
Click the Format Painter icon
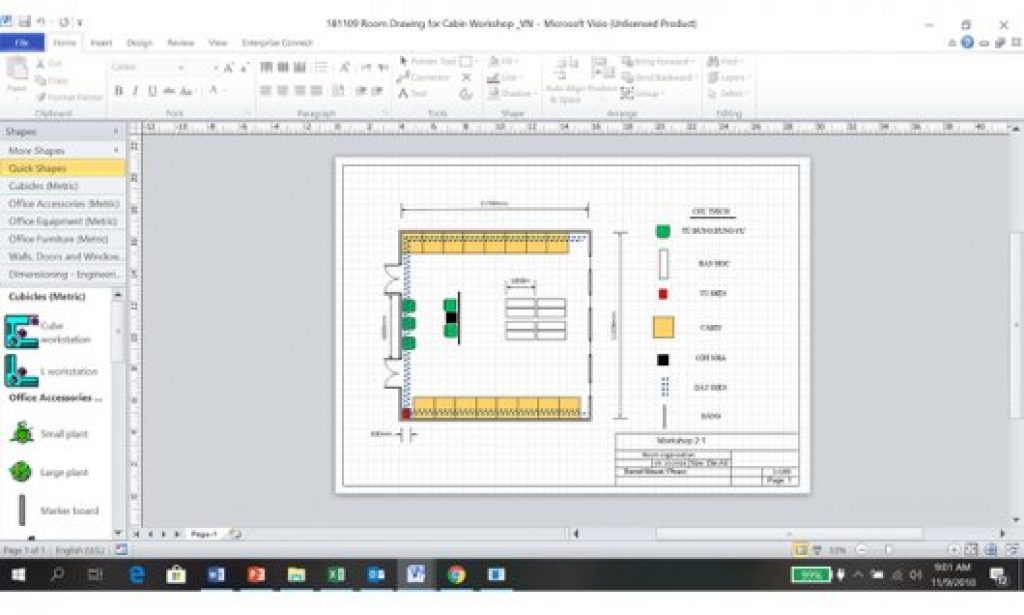pyautogui.click(x=68, y=97)
